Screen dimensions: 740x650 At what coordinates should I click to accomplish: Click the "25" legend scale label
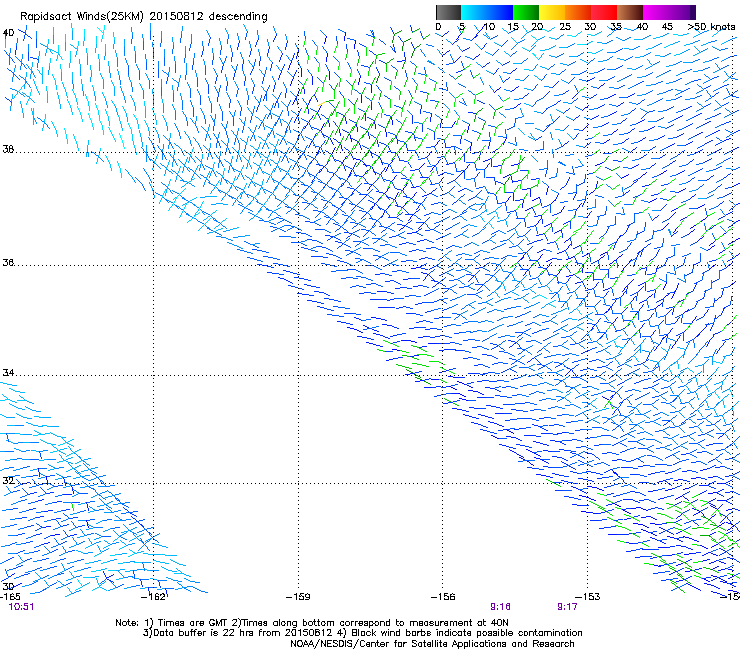pyautogui.click(x=565, y=27)
